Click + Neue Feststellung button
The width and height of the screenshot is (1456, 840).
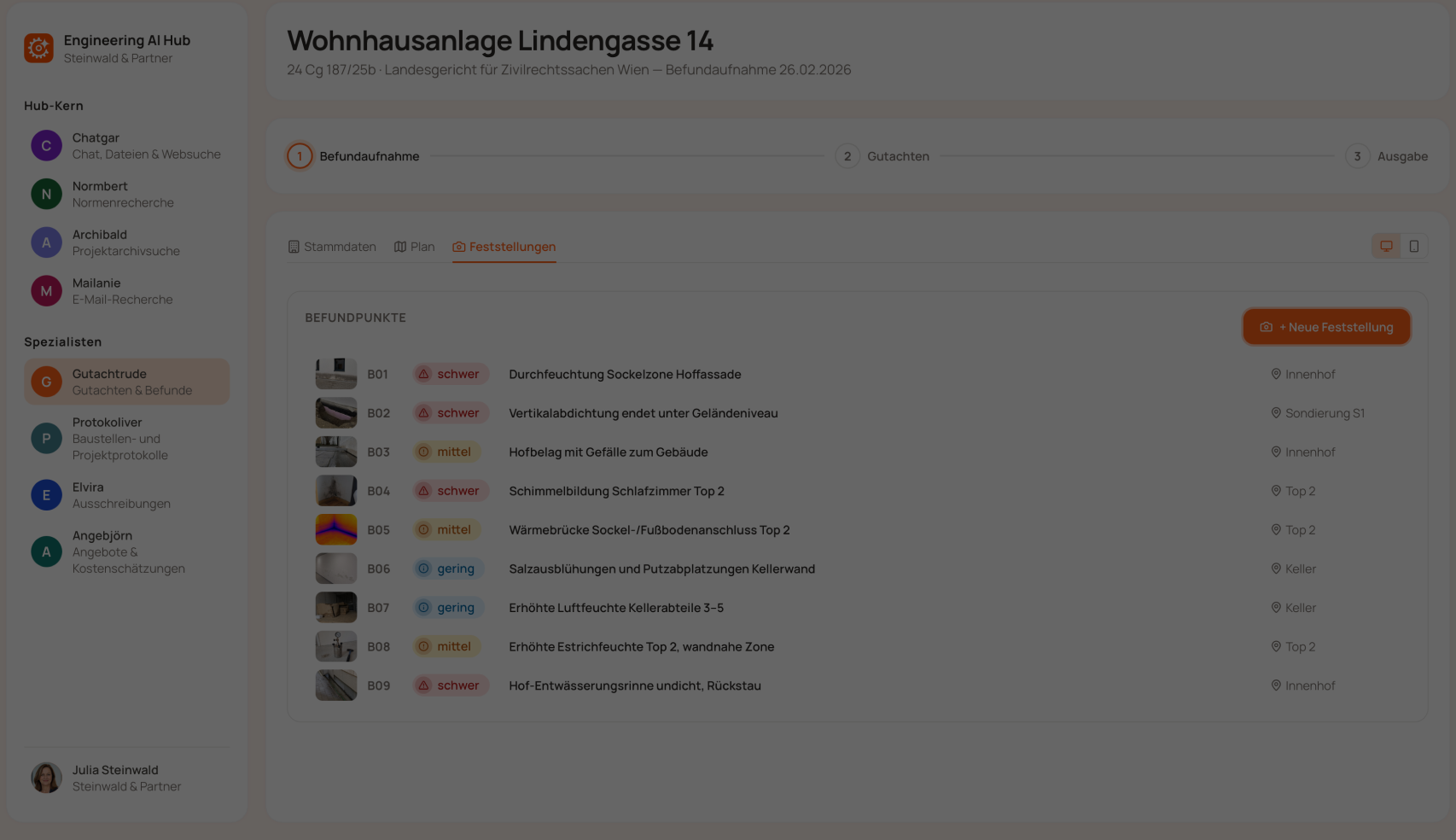[x=1326, y=327]
